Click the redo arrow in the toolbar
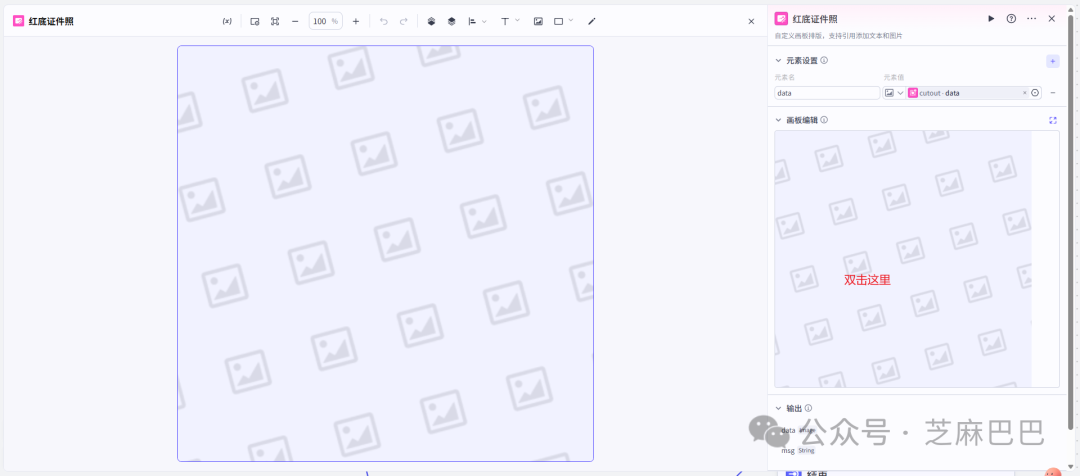1080x476 pixels. coord(404,21)
